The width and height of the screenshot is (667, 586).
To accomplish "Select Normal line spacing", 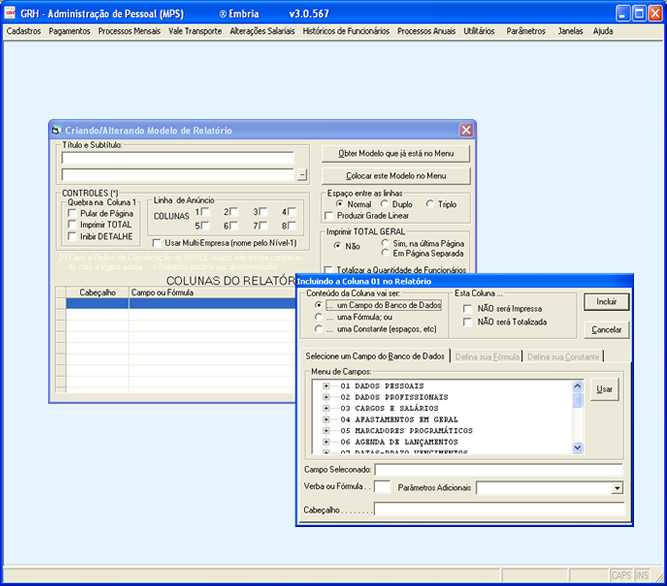I will 339,204.
